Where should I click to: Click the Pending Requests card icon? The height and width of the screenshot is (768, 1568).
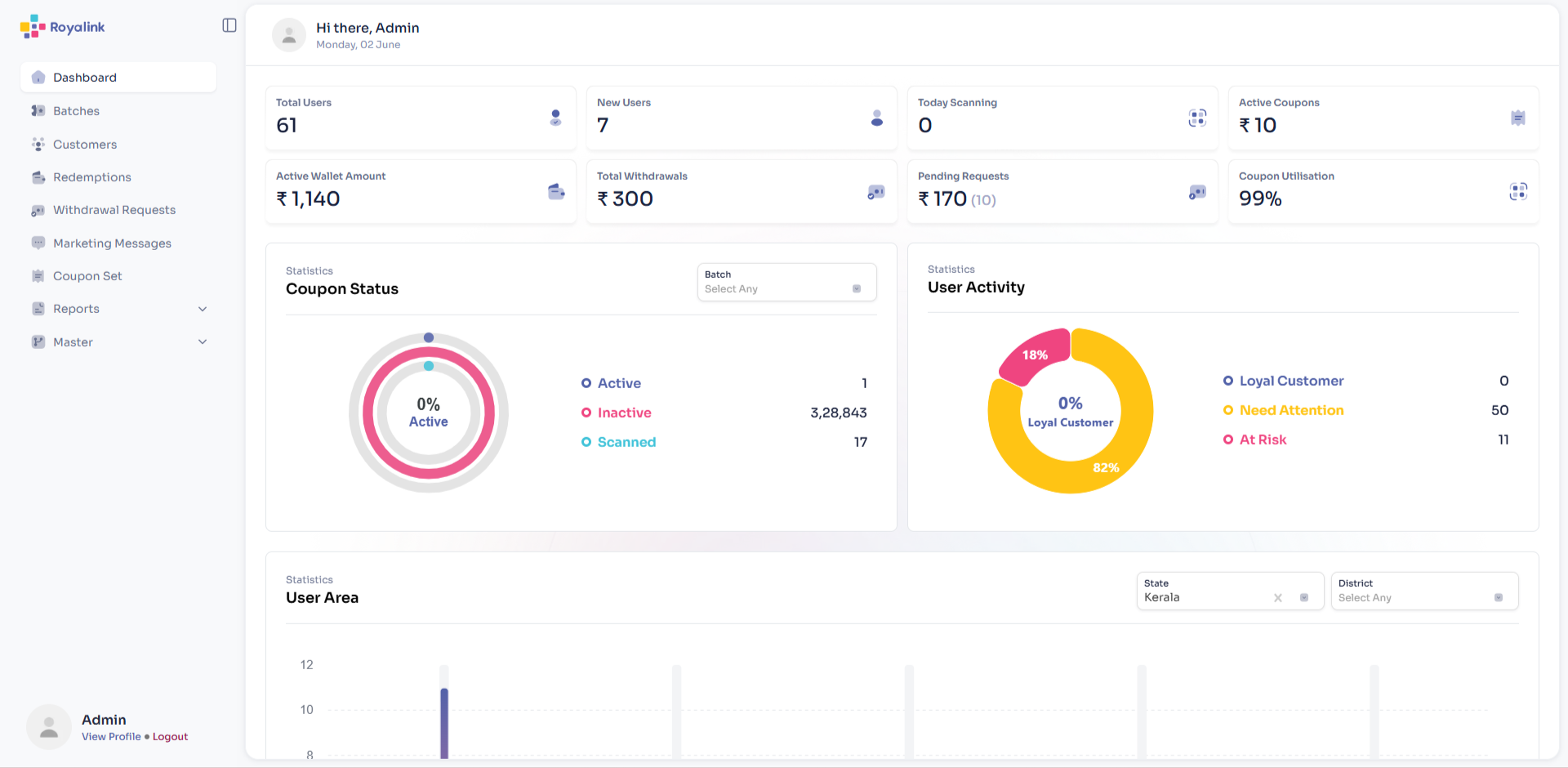tap(1197, 192)
